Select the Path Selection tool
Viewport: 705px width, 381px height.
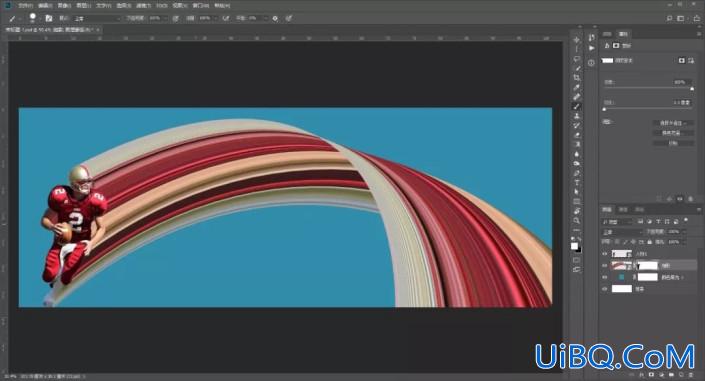tap(577, 191)
